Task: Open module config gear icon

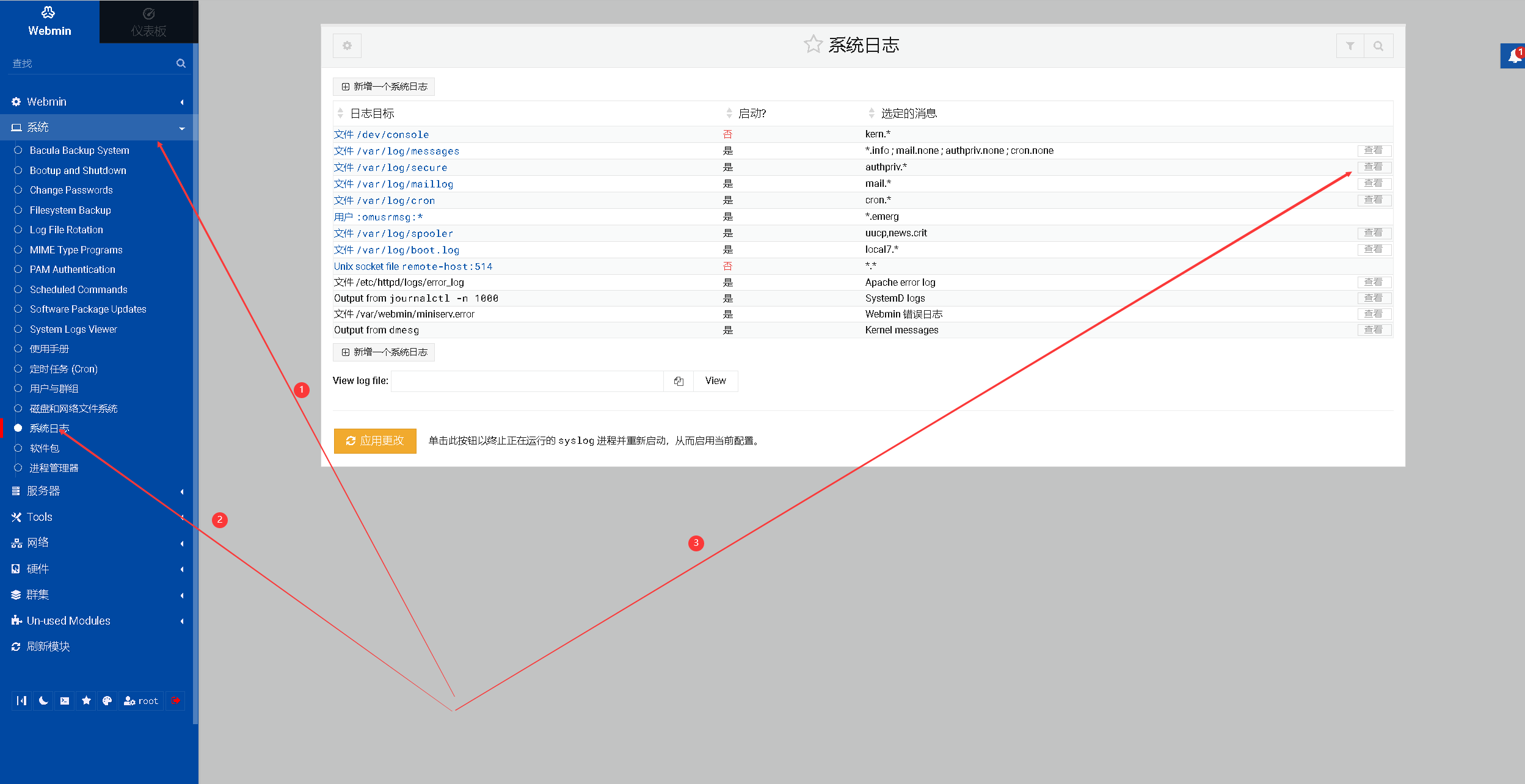Action: coord(347,46)
